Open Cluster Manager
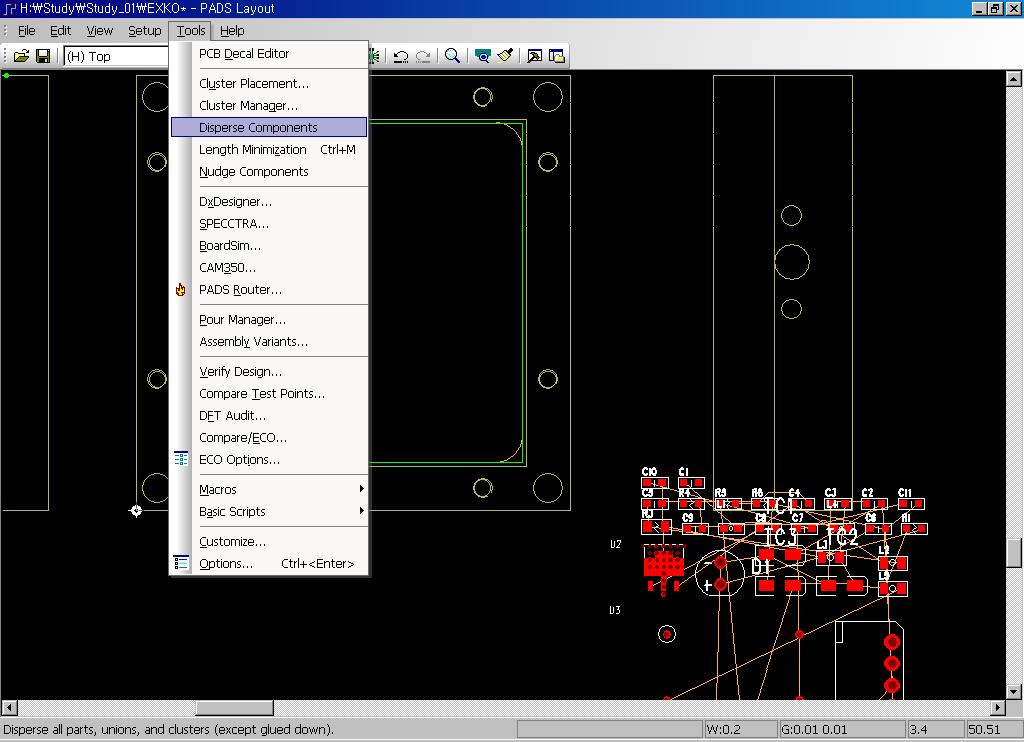Screen dimensions: 1024x742 [x=269, y=105]
